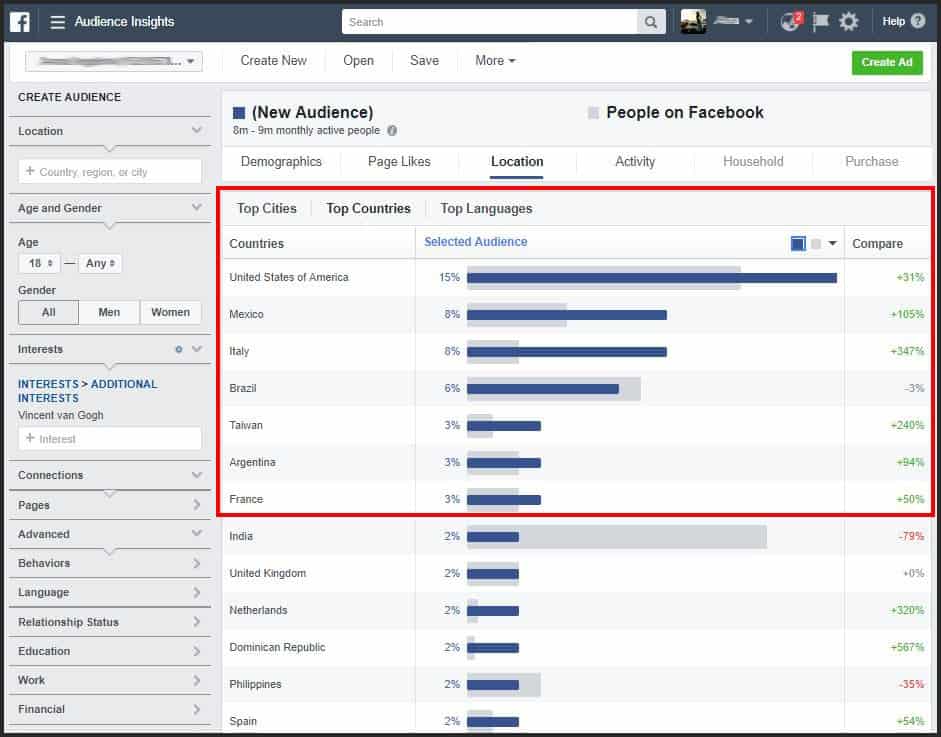Click the Country, region, or city input field
The height and width of the screenshot is (737, 941).
point(109,171)
